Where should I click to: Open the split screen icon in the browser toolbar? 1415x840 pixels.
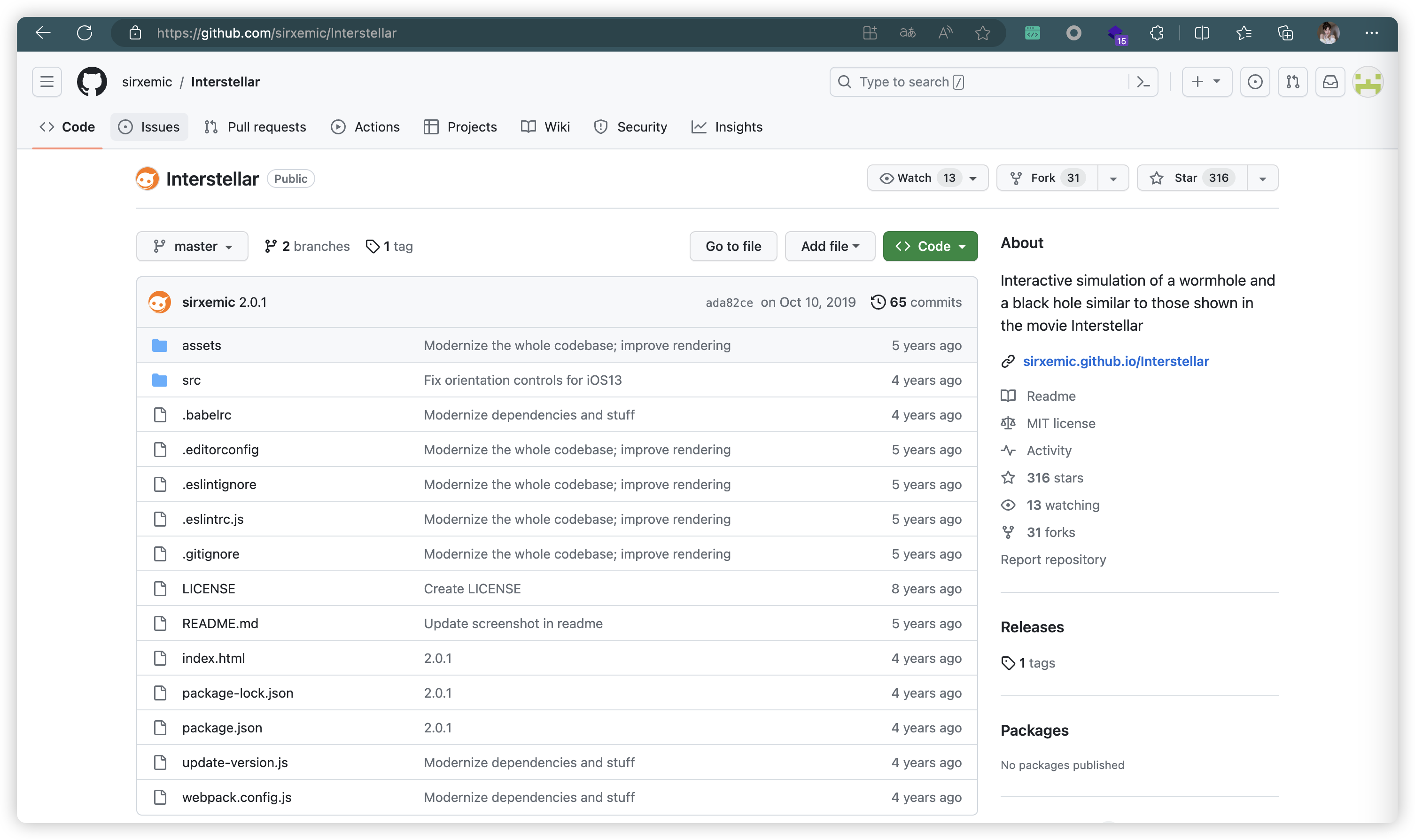click(x=1202, y=33)
